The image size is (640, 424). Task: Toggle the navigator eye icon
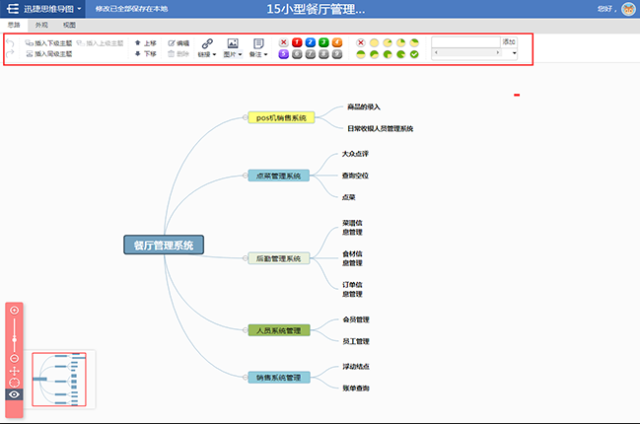point(14,394)
